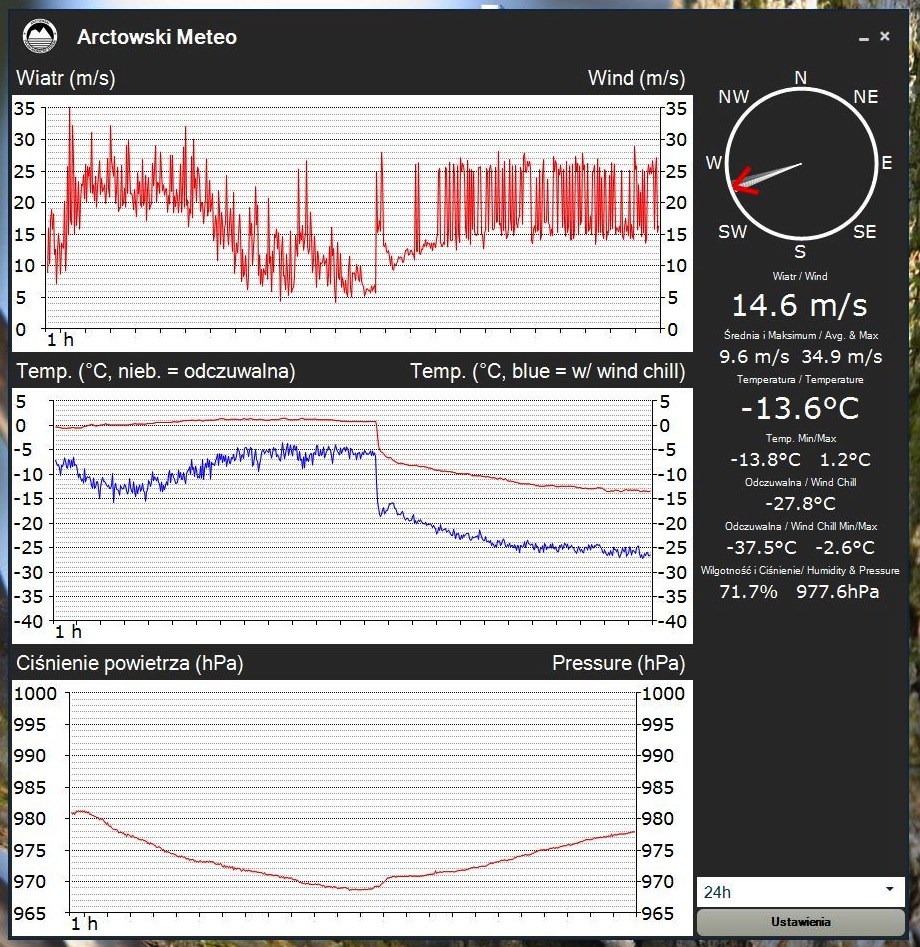
Task: Click the Arctowski station logo icon
Action: pyautogui.click(x=40, y=38)
